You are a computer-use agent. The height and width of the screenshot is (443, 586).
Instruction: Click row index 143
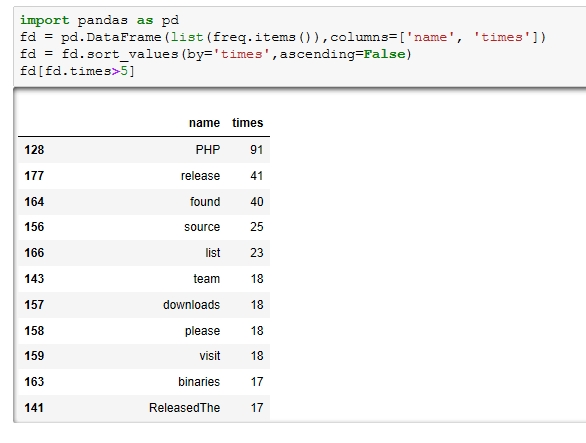point(34,279)
